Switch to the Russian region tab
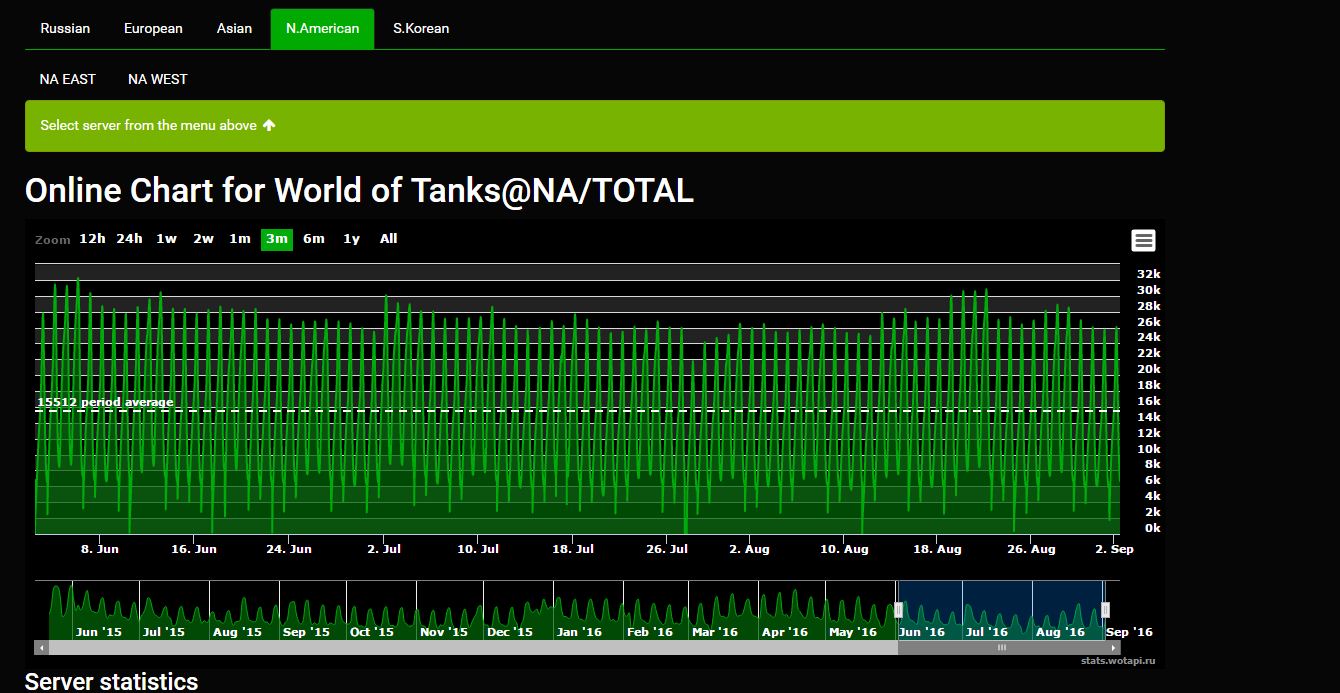Screen dimensions: 1340x693 click(x=65, y=28)
